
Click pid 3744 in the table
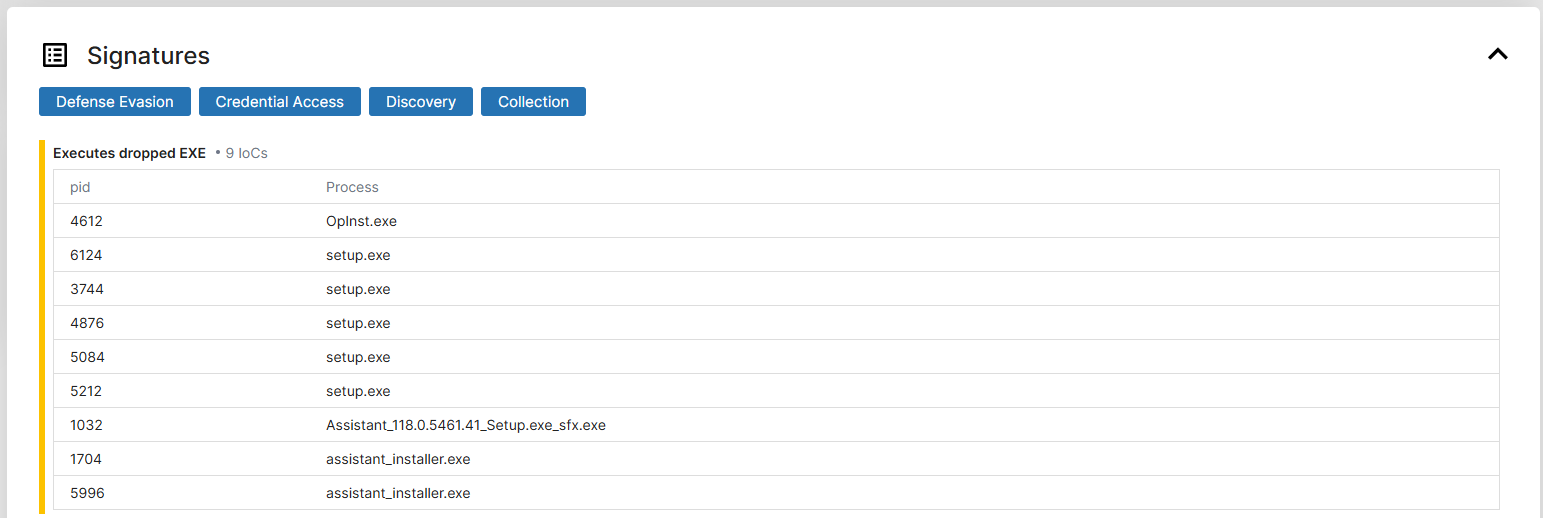coord(86,289)
